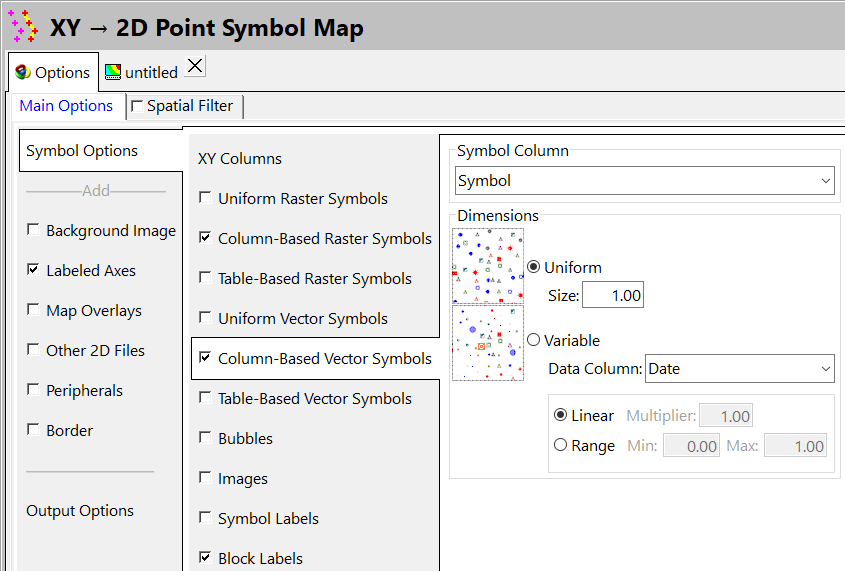
Task: Select the Range radio button
Action: click(x=560, y=445)
